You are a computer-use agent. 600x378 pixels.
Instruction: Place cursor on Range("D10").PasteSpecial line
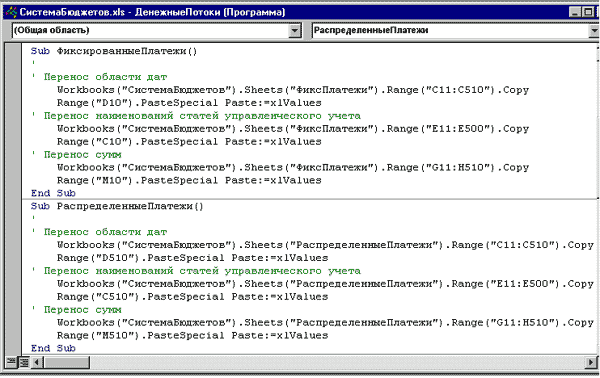coord(189,103)
